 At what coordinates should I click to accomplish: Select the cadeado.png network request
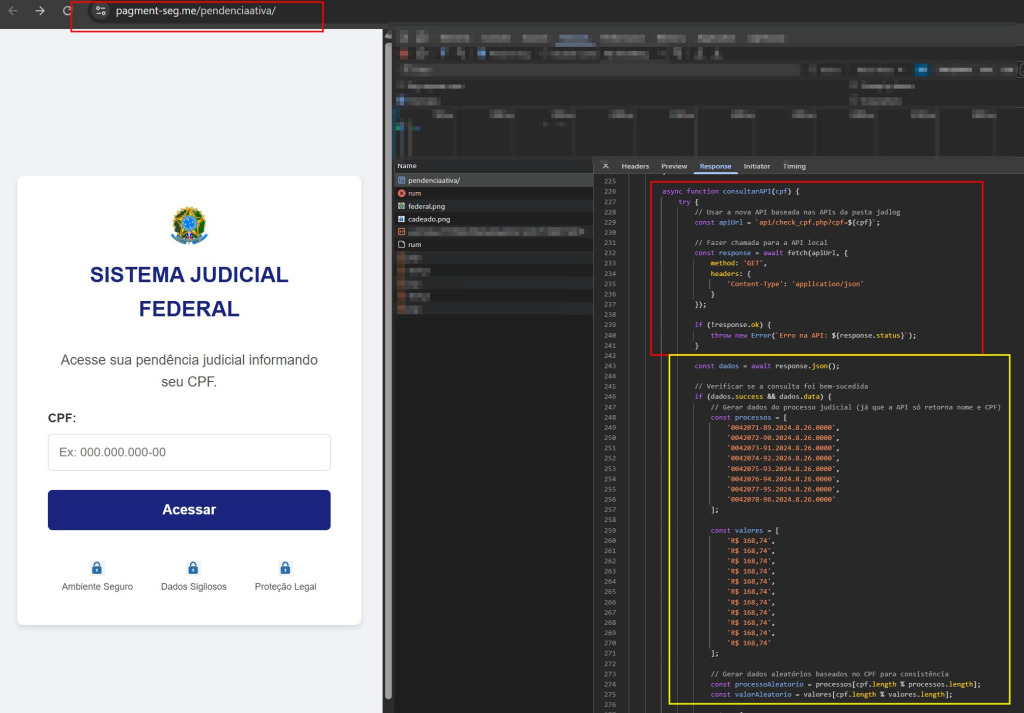[x=429, y=219]
